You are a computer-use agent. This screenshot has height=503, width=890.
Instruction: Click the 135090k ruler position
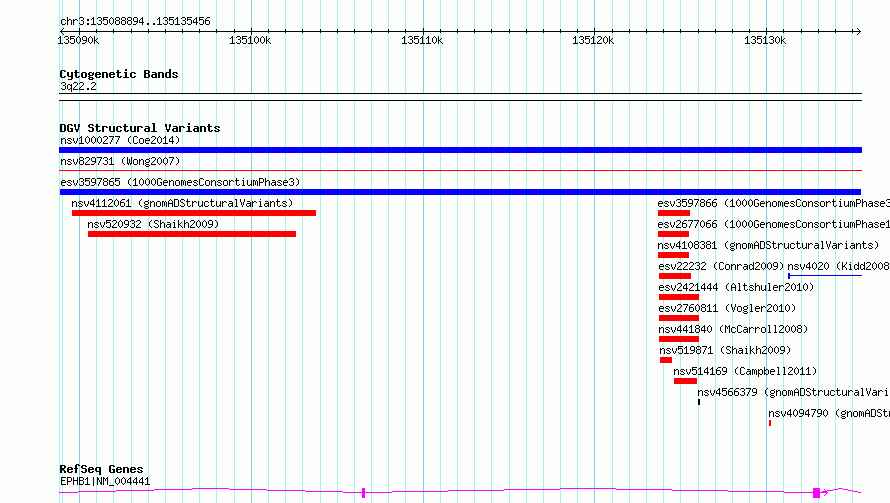coord(78,40)
